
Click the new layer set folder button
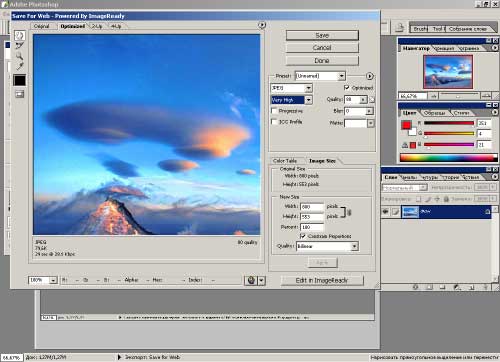pos(443,287)
